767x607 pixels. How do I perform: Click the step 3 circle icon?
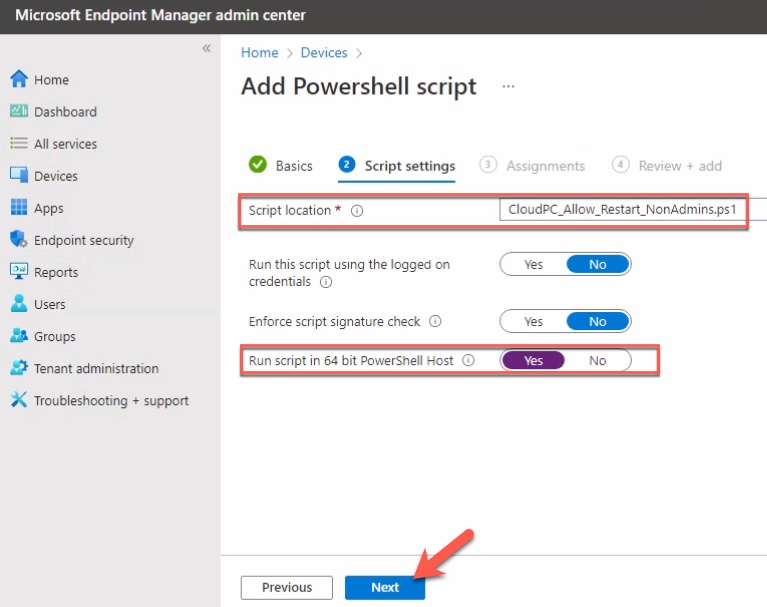pyautogui.click(x=488, y=165)
